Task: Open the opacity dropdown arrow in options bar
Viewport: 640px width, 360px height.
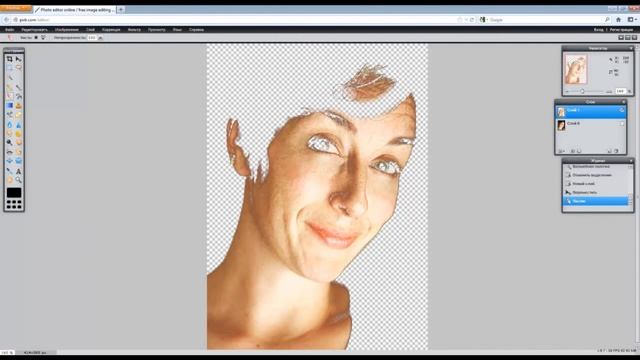Action: pos(100,38)
